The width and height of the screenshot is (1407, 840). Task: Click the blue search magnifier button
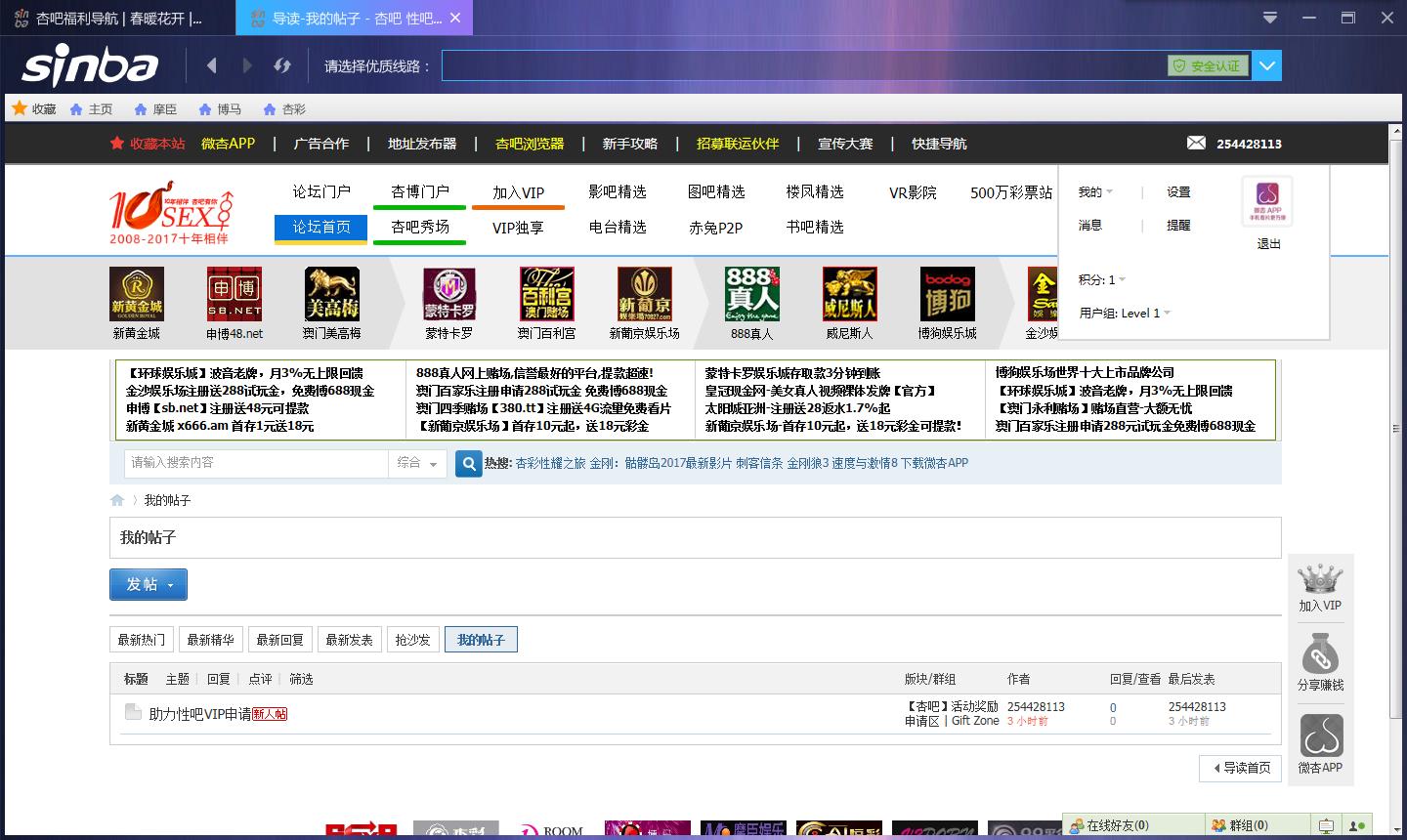pos(469,464)
